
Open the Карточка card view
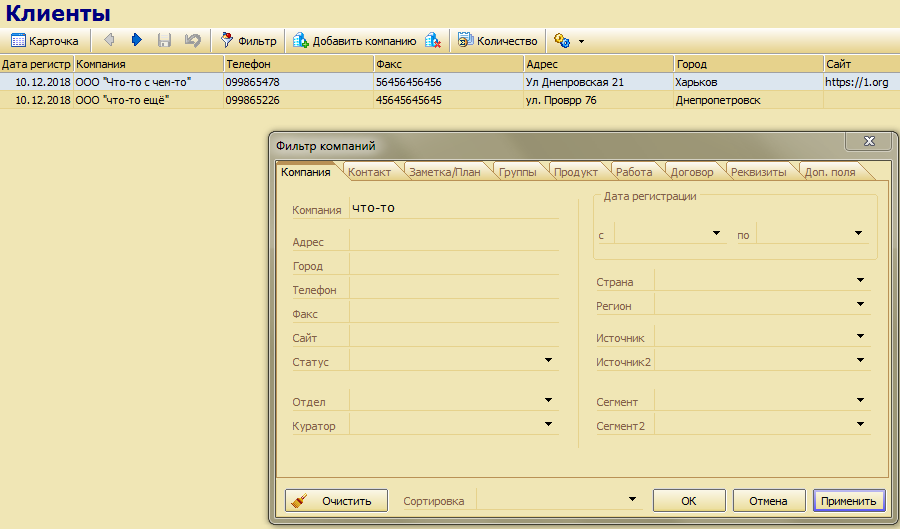(45, 41)
